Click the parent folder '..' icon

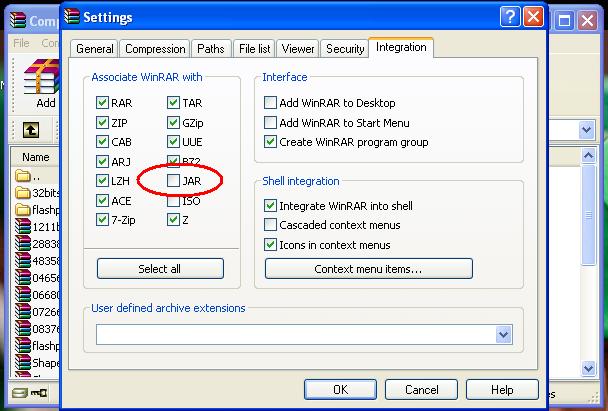(22, 176)
